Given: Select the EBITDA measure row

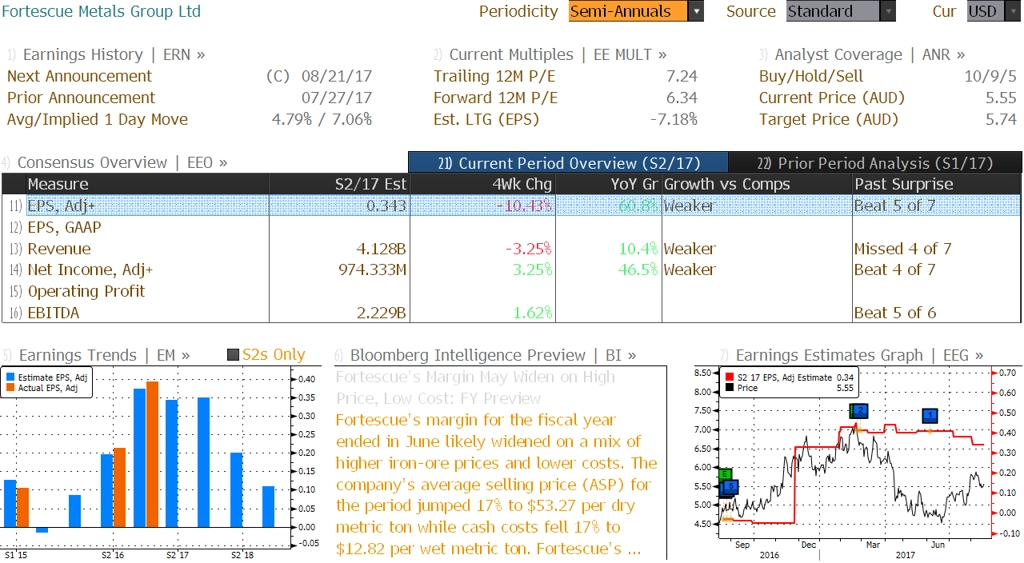Looking at the screenshot, I should point(511,313).
